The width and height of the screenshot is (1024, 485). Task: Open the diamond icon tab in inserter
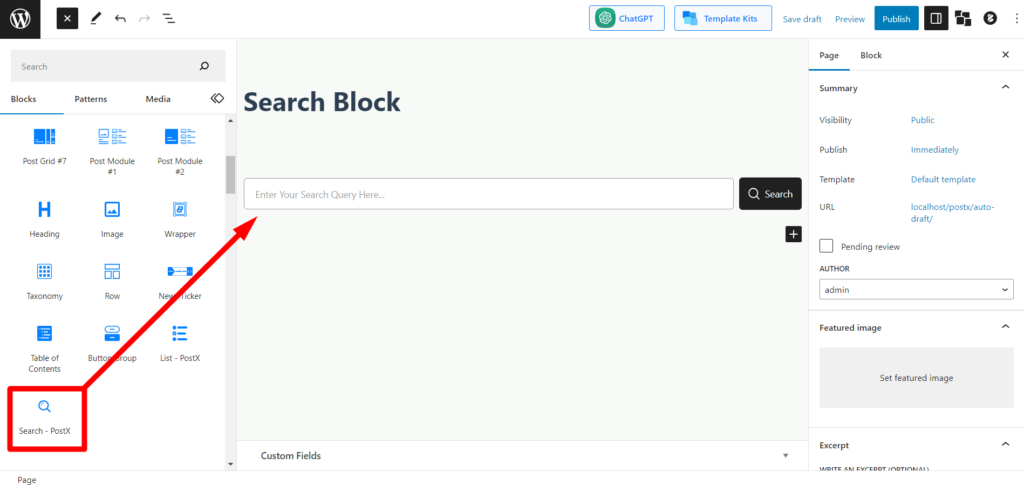[x=217, y=98]
